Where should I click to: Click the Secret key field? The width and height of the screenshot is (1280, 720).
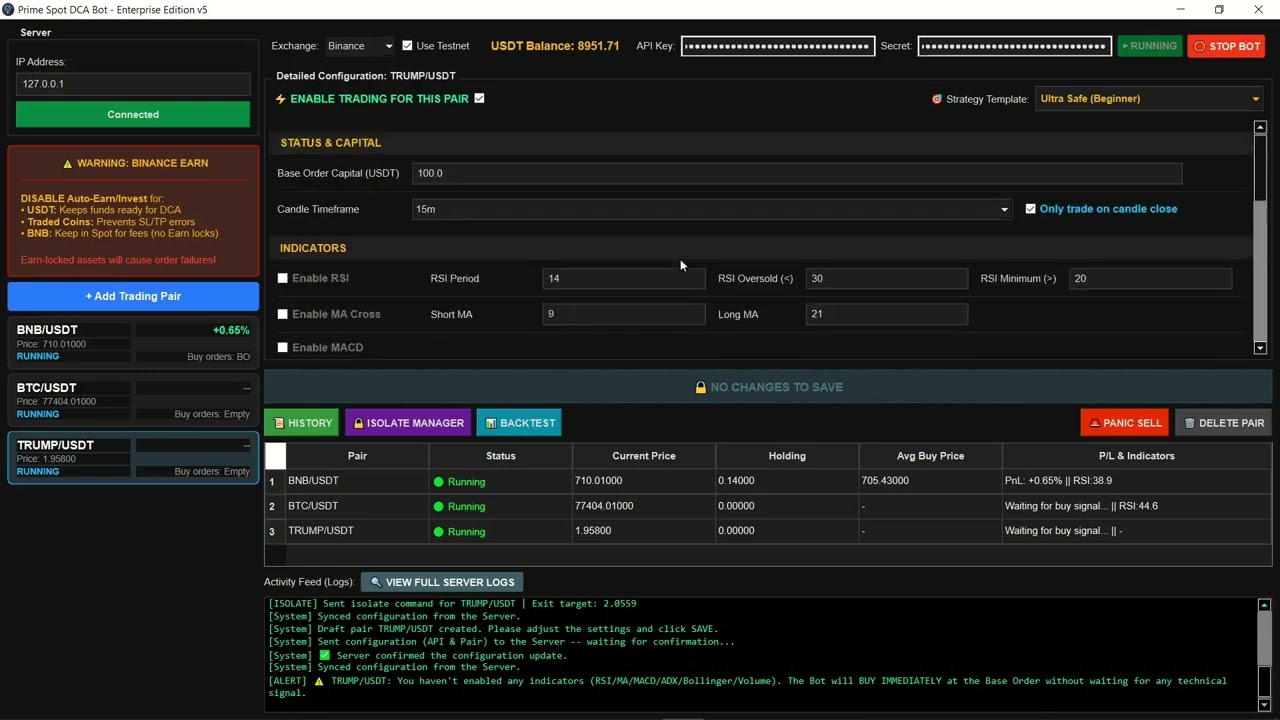pyautogui.click(x=1015, y=46)
